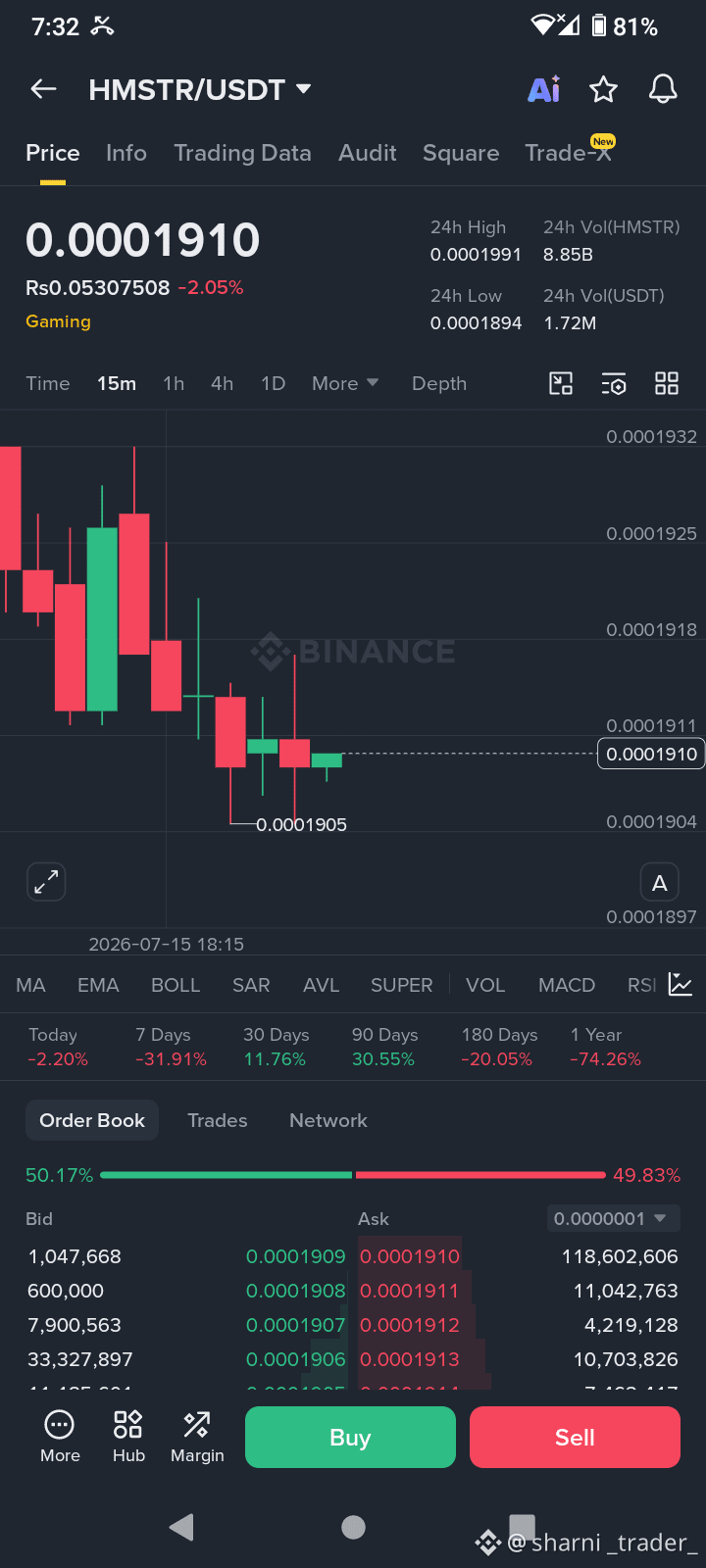Tap Android home navigation button

click(x=353, y=1527)
